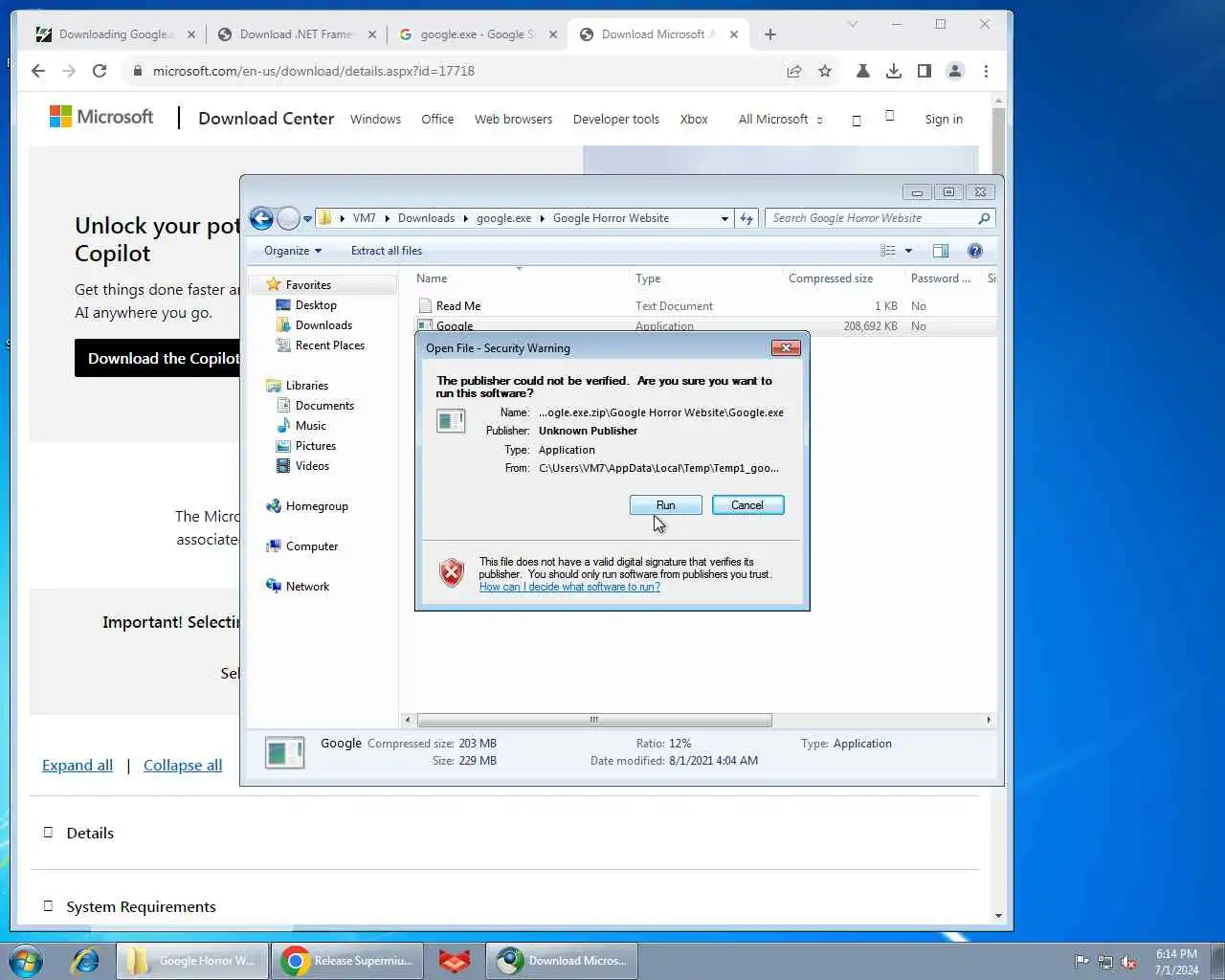1225x980 pixels.
Task: Open Windows menu in Download Center
Action: 375,119
